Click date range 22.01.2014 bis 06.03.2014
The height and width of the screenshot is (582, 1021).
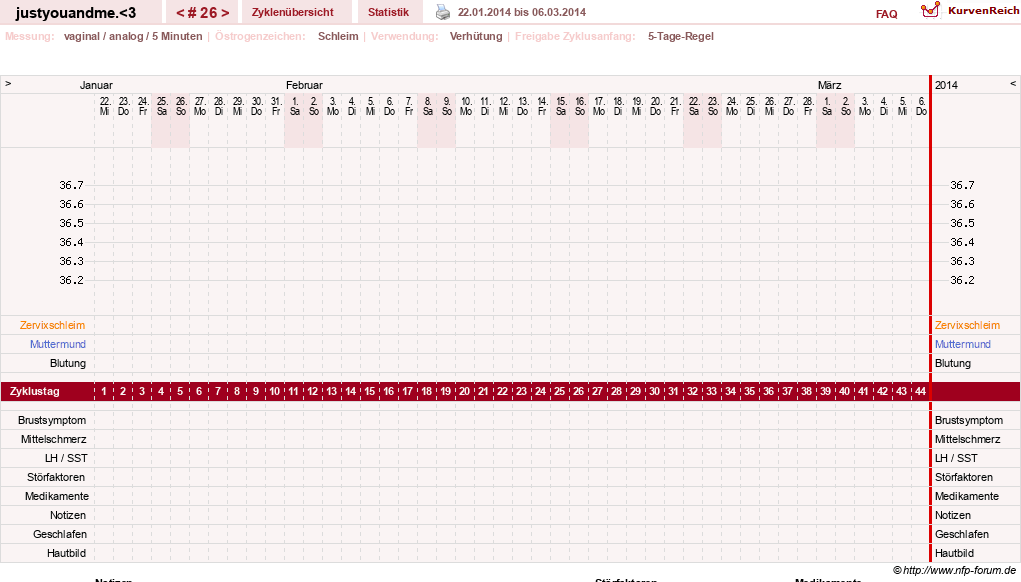(522, 12)
